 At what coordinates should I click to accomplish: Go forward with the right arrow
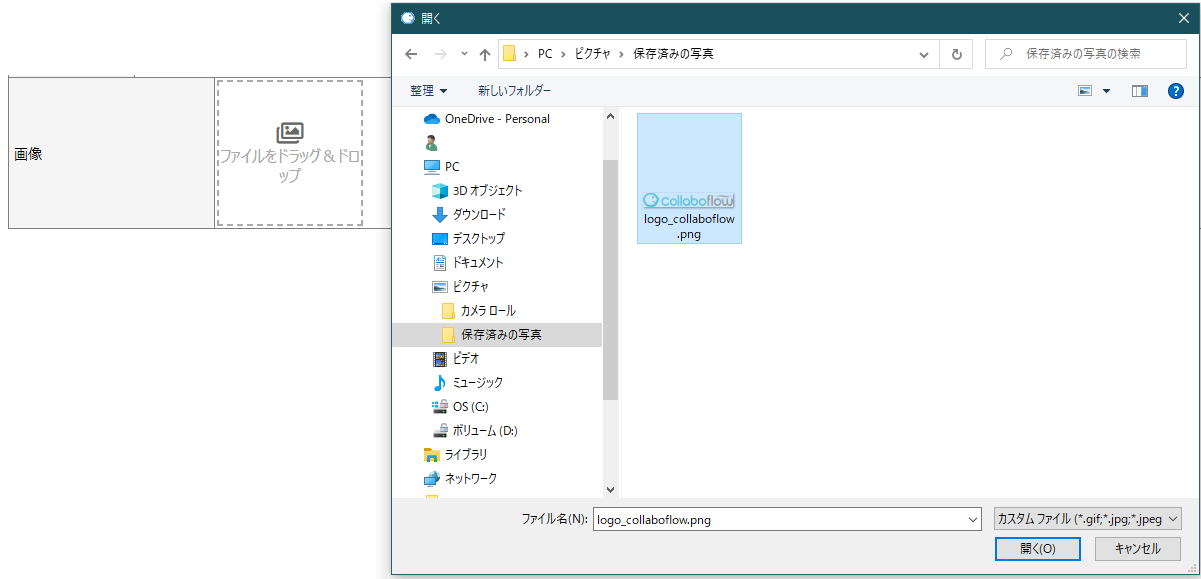[440, 54]
